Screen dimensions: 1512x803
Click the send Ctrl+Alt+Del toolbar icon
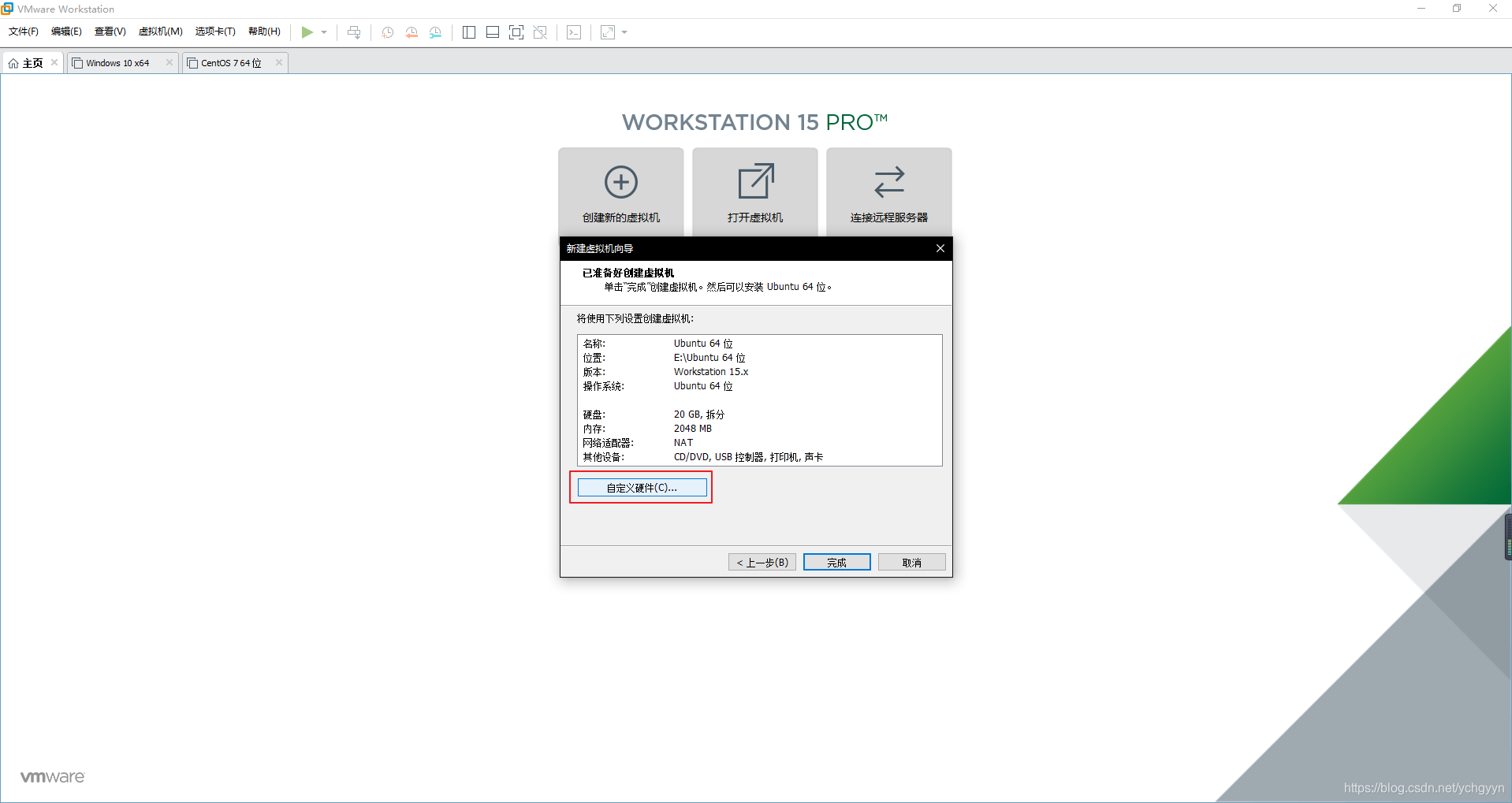click(354, 32)
